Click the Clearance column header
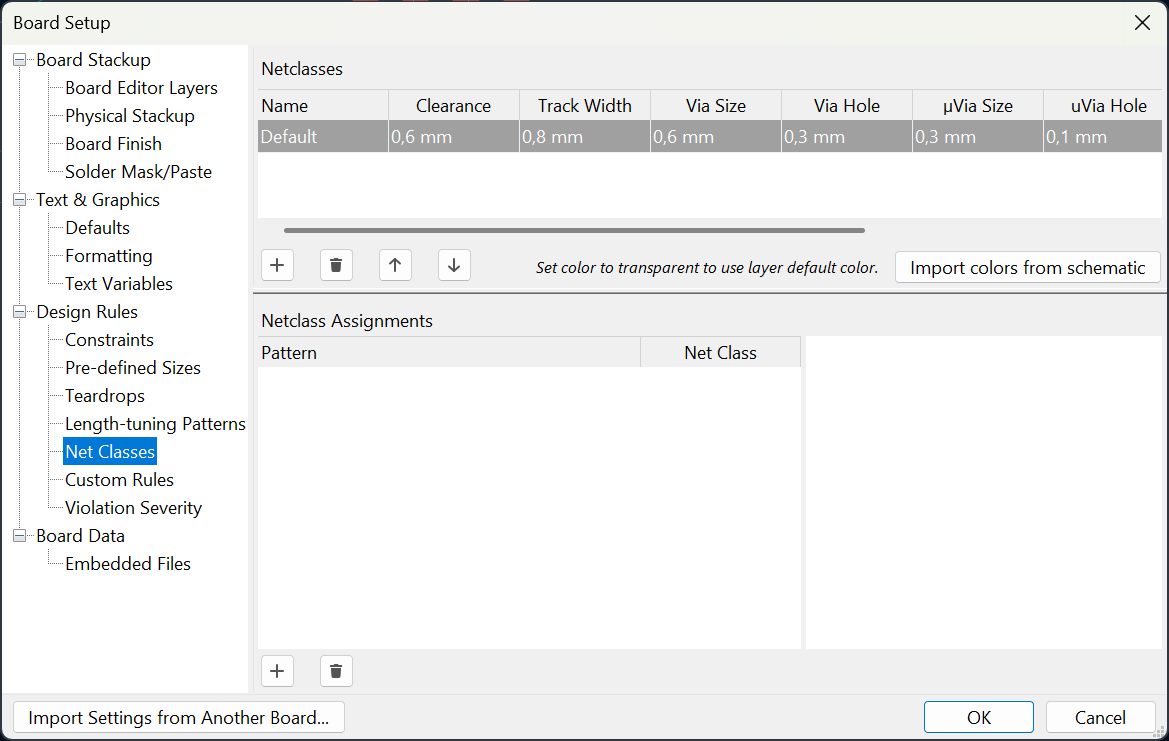The width and height of the screenshot is (1169, 741). pos(453,106)
